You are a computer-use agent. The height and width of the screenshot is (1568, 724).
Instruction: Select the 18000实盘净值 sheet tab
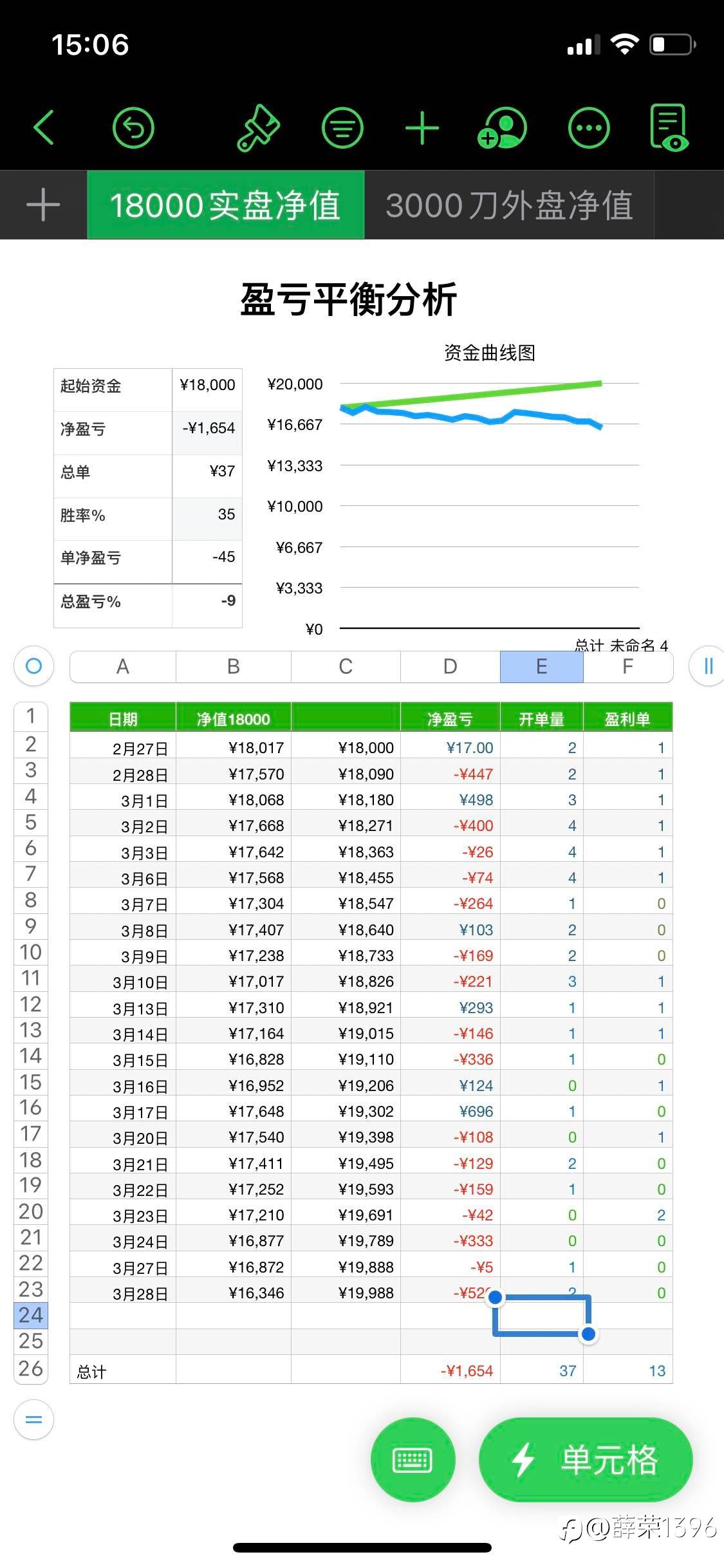(x=225, y=205)
